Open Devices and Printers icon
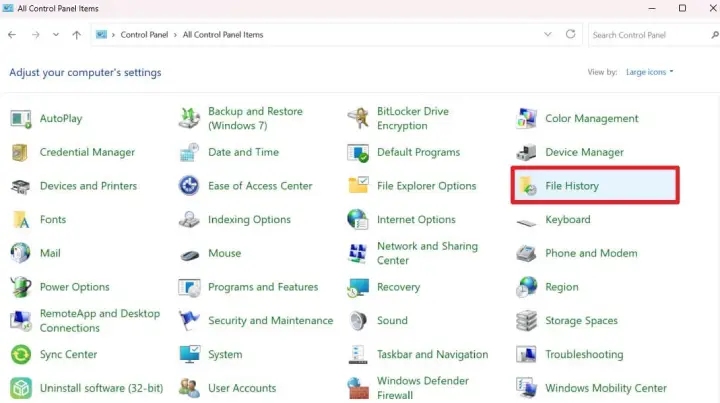This screenshot has height=403, width=720. click(x=21, y=186)
